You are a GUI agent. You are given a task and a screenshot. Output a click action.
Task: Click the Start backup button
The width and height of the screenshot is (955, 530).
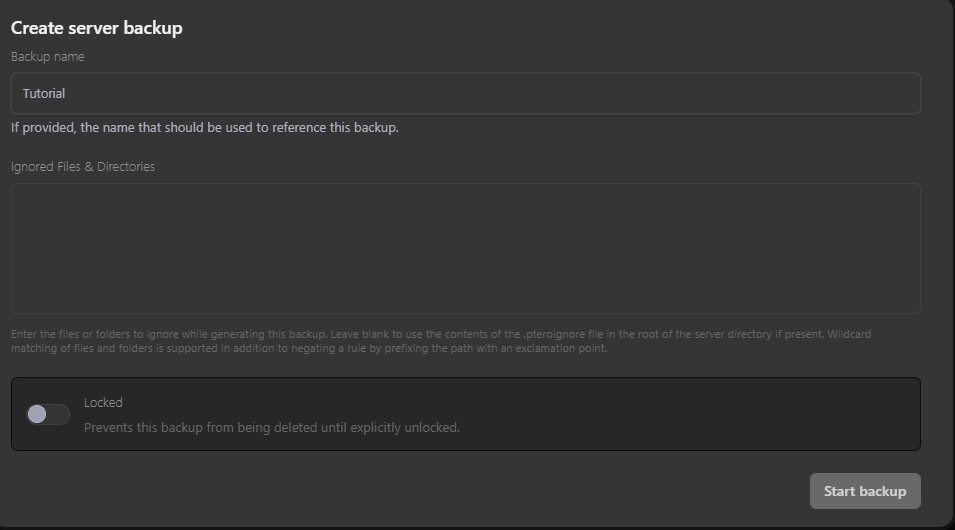[x=865, y=491]
